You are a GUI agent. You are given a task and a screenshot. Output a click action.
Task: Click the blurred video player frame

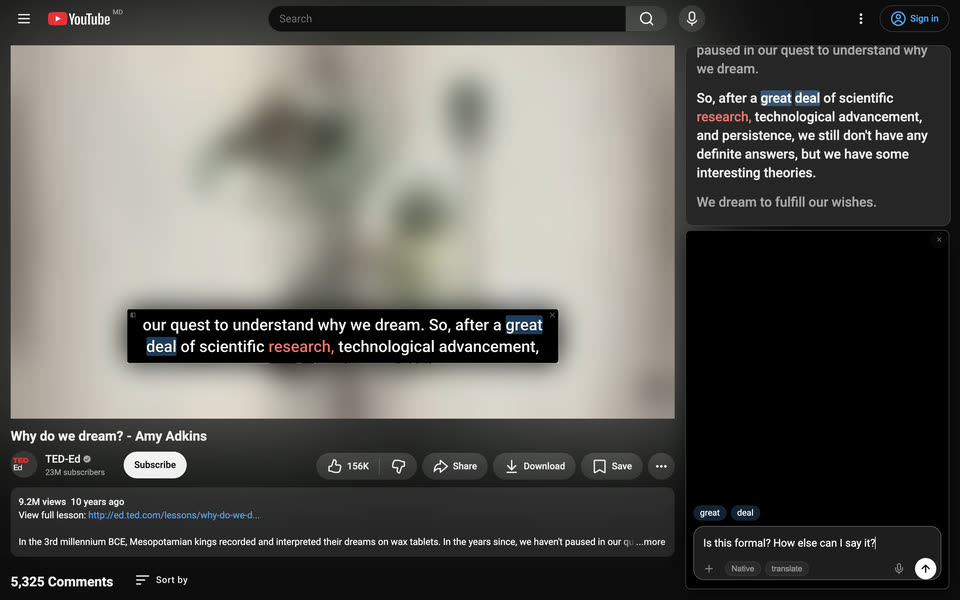342,232
